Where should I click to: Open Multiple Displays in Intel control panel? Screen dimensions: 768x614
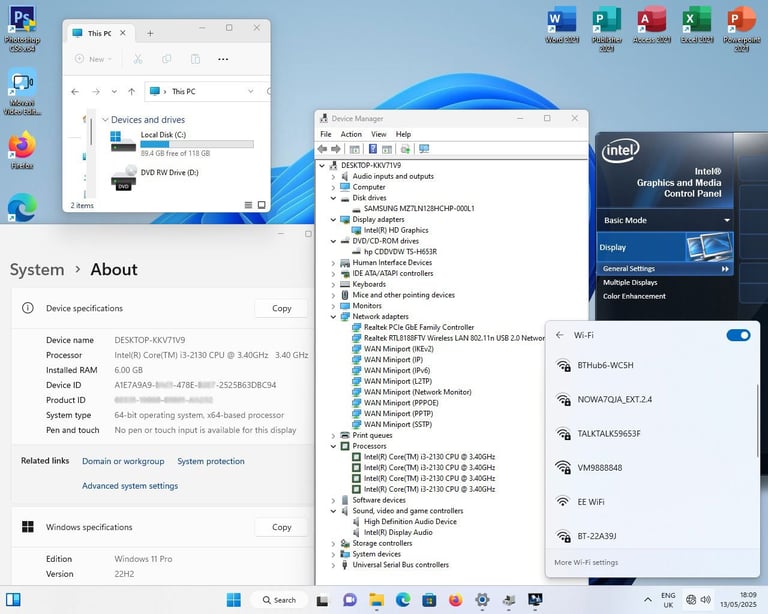630,283
